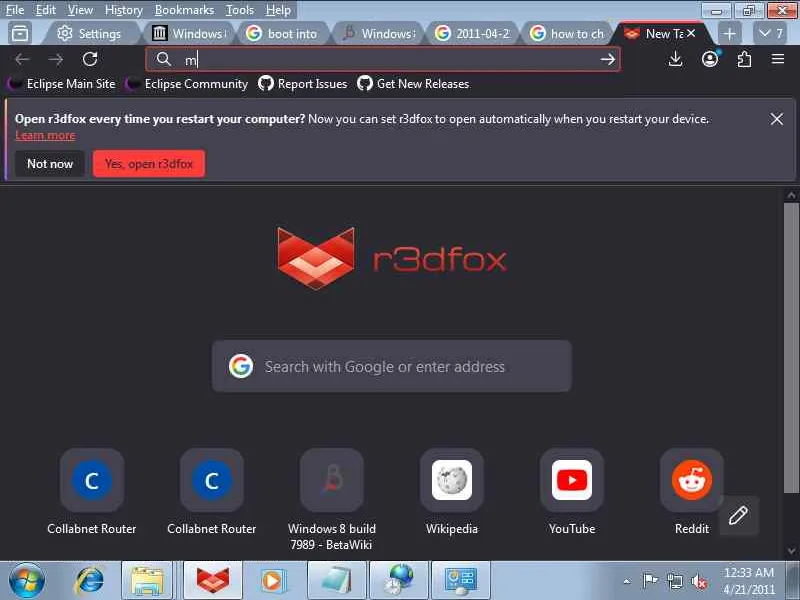Follow the Learn more link
This screenshot has width=800, height=600.
(45, 135)
